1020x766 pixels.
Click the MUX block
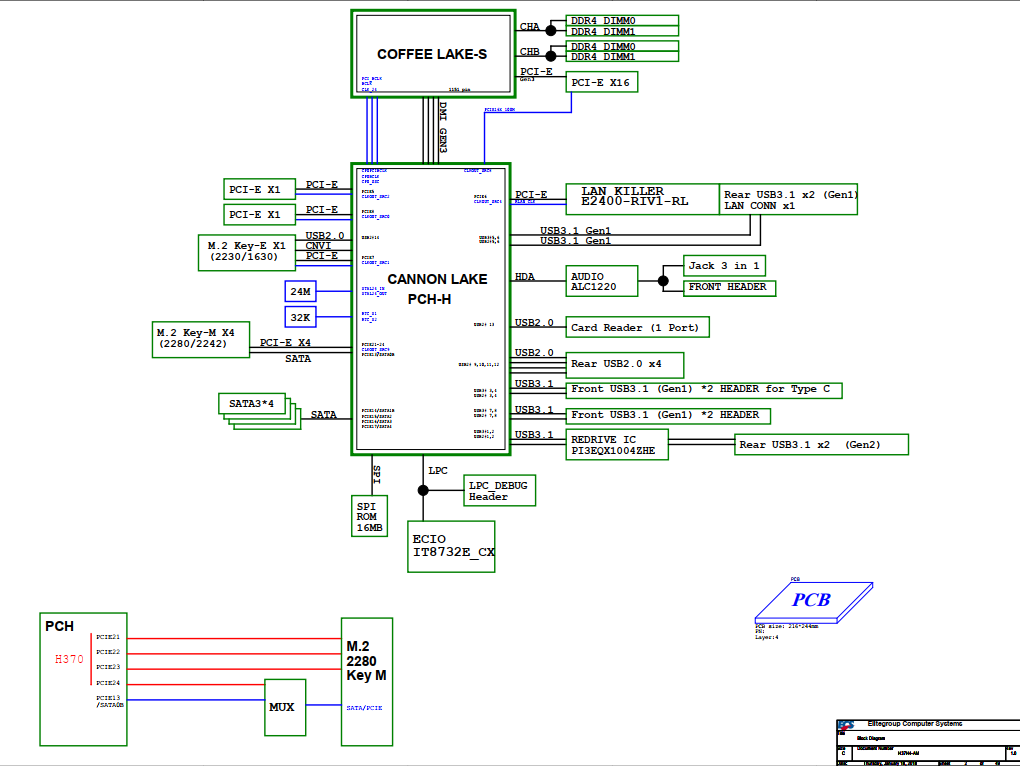tap(285, 707)
